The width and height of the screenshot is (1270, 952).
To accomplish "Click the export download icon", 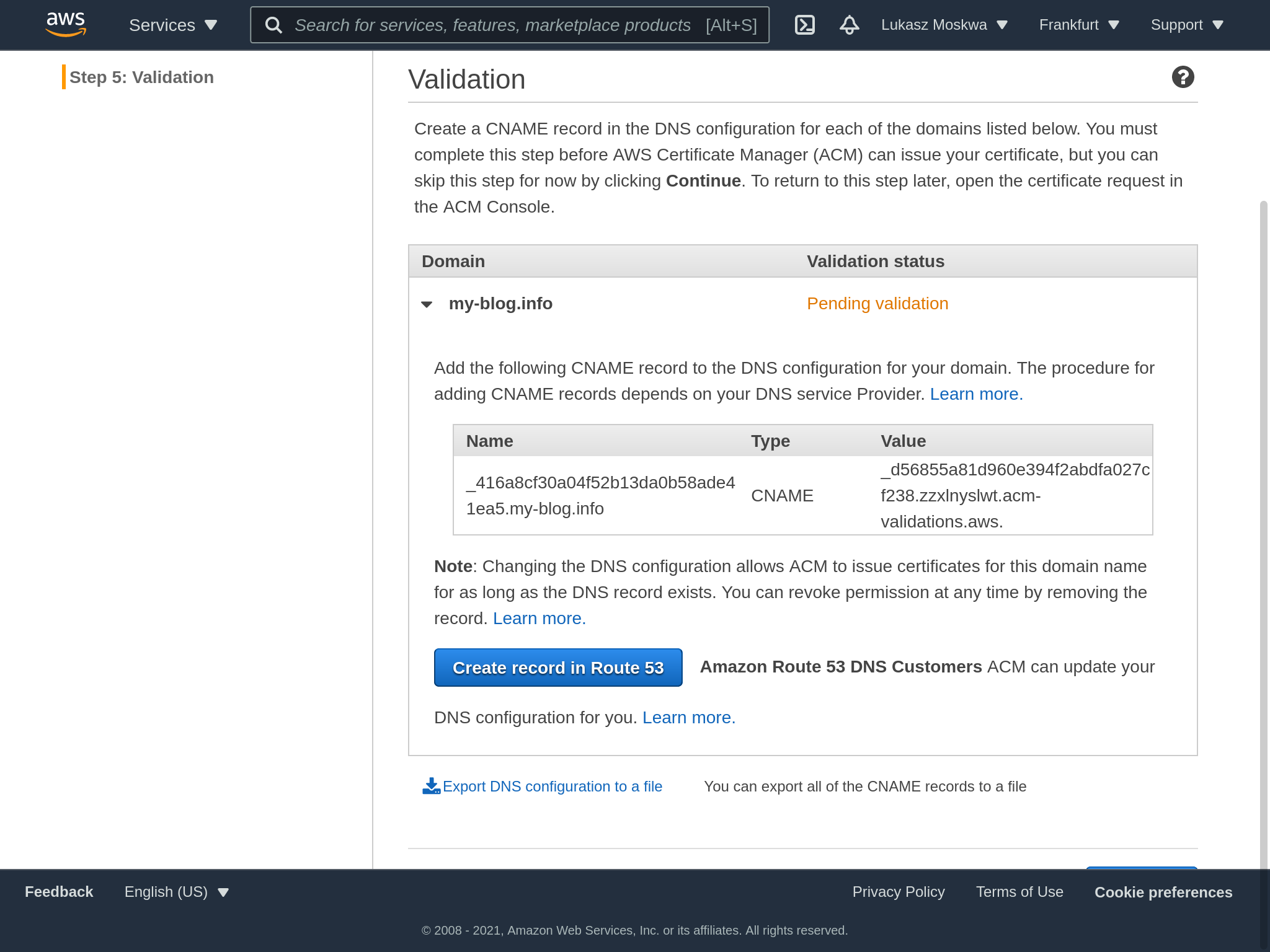I will coord(431,786).
